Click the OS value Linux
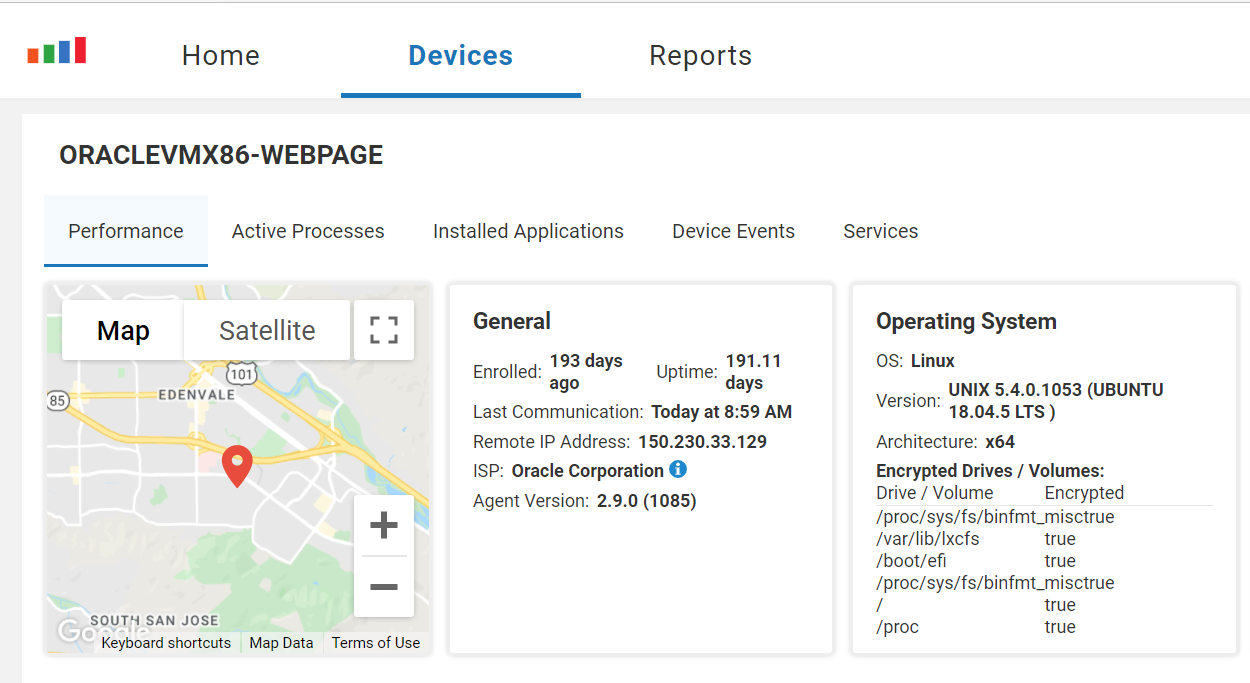 933,361
